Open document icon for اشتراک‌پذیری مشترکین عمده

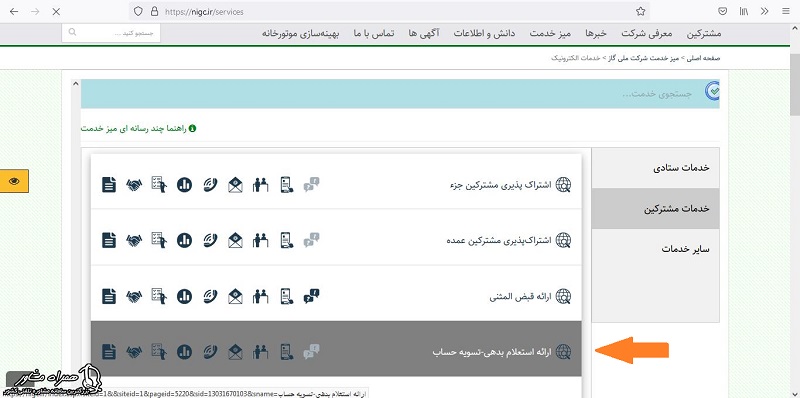(109, 240)
